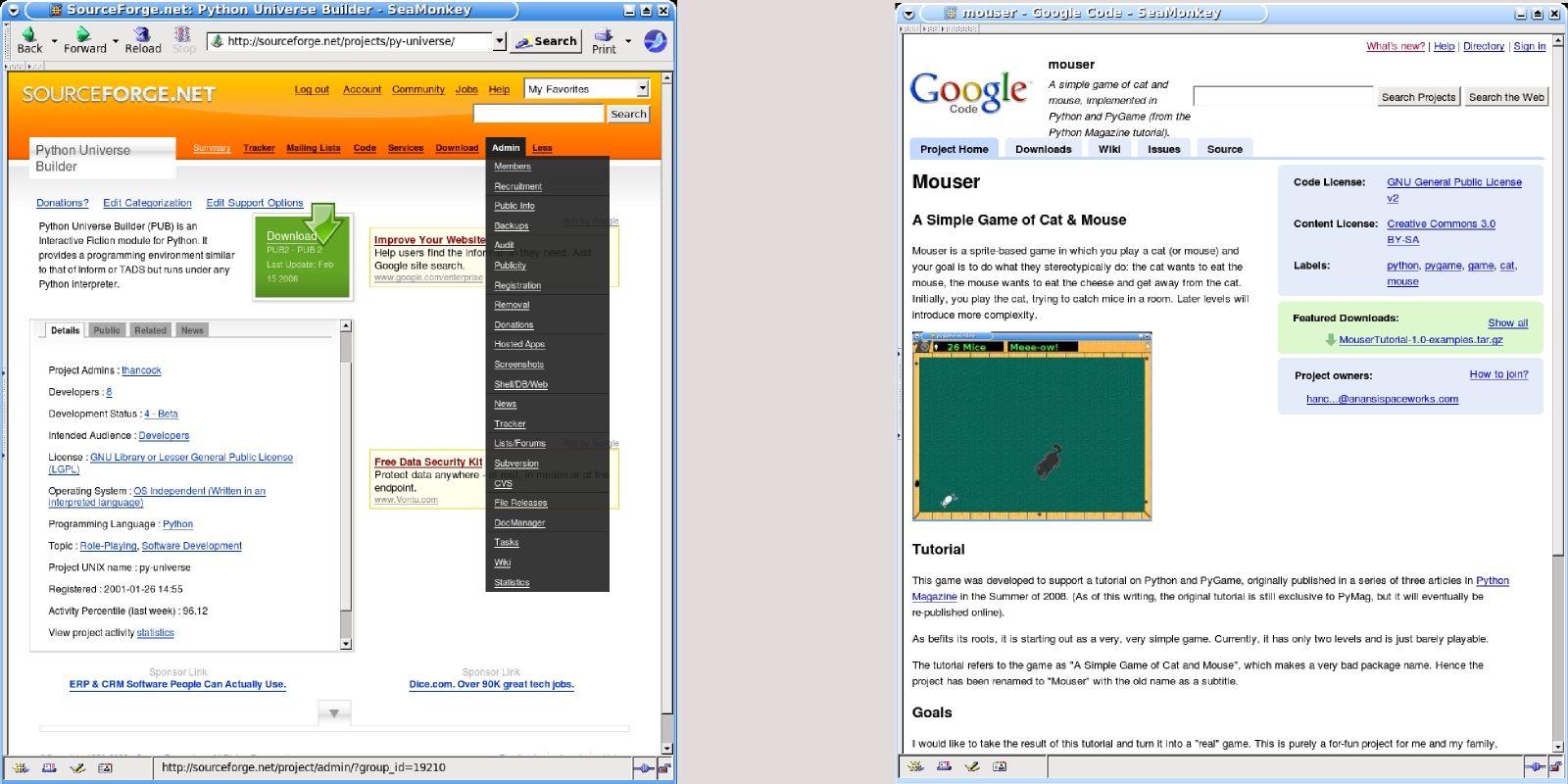Open the Forward button history dropdown arrow

tap(116, 41)
